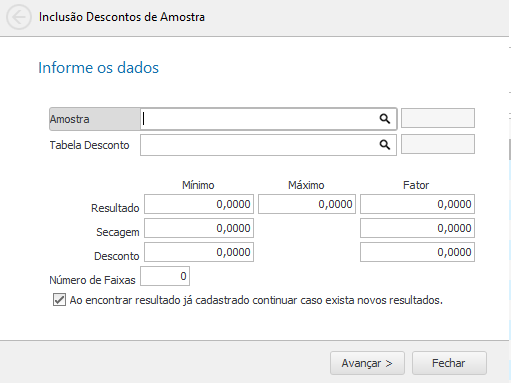Select the Resultado Mínimo field
Viewport: 511px width, 383px height.
click(199, 204)
